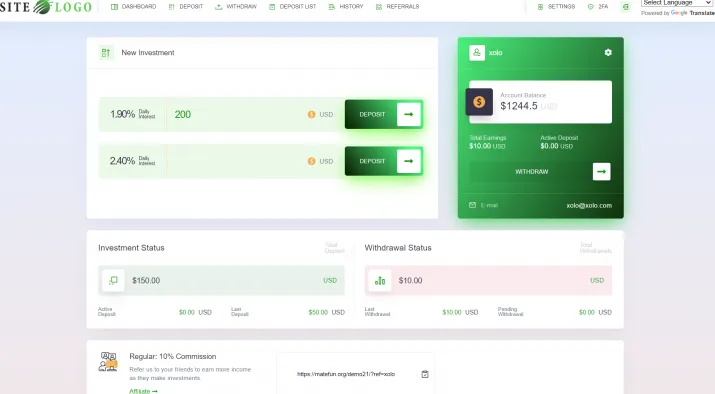Open the Select Language dropdown
The width and height of the screenshot is (715, 394).
click(x=677, y=3)
